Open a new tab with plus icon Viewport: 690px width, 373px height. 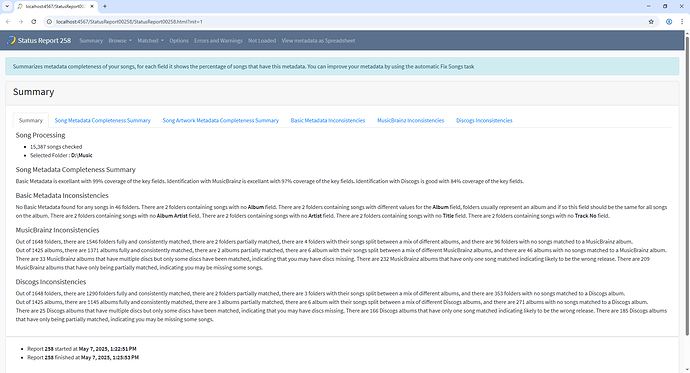105,6
